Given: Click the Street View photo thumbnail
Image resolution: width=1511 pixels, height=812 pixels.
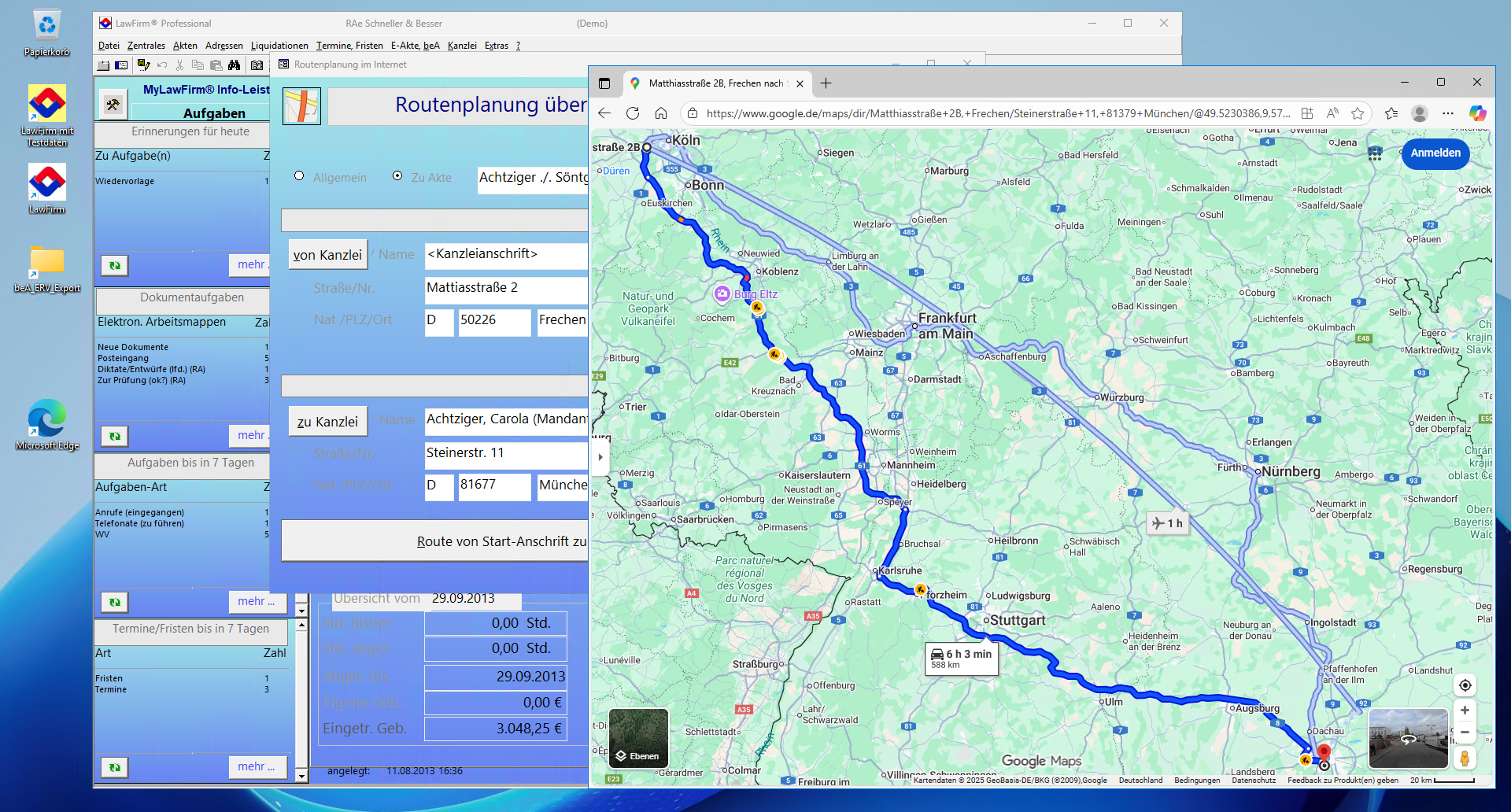Looking at the screenshot, I should coord(1408,738).
